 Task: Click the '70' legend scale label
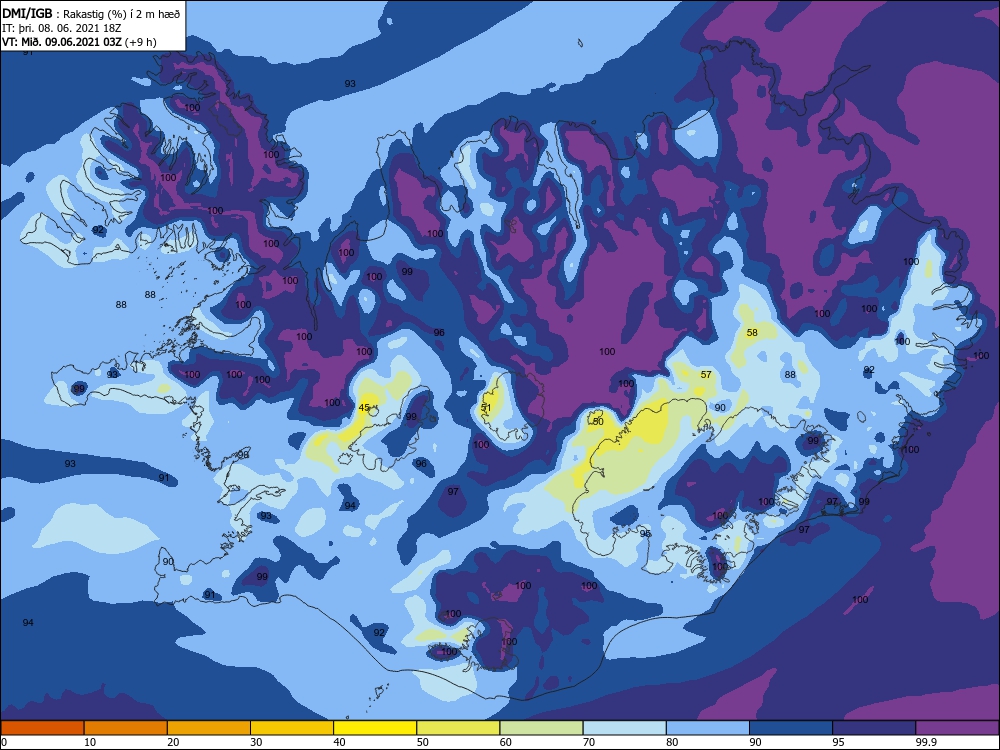pos(589,742)
